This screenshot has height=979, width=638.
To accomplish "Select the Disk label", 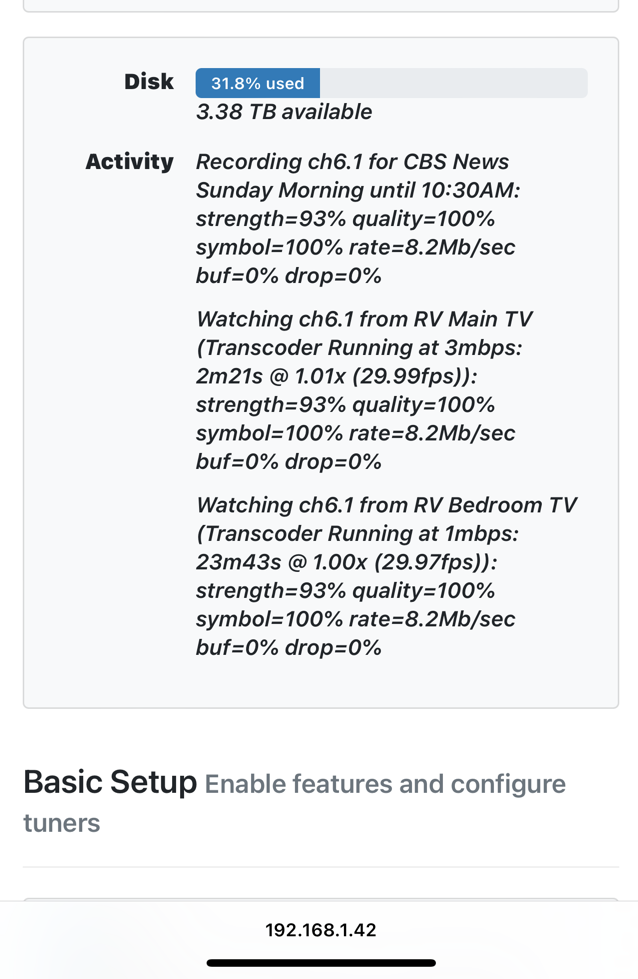I will pos(149,82).
